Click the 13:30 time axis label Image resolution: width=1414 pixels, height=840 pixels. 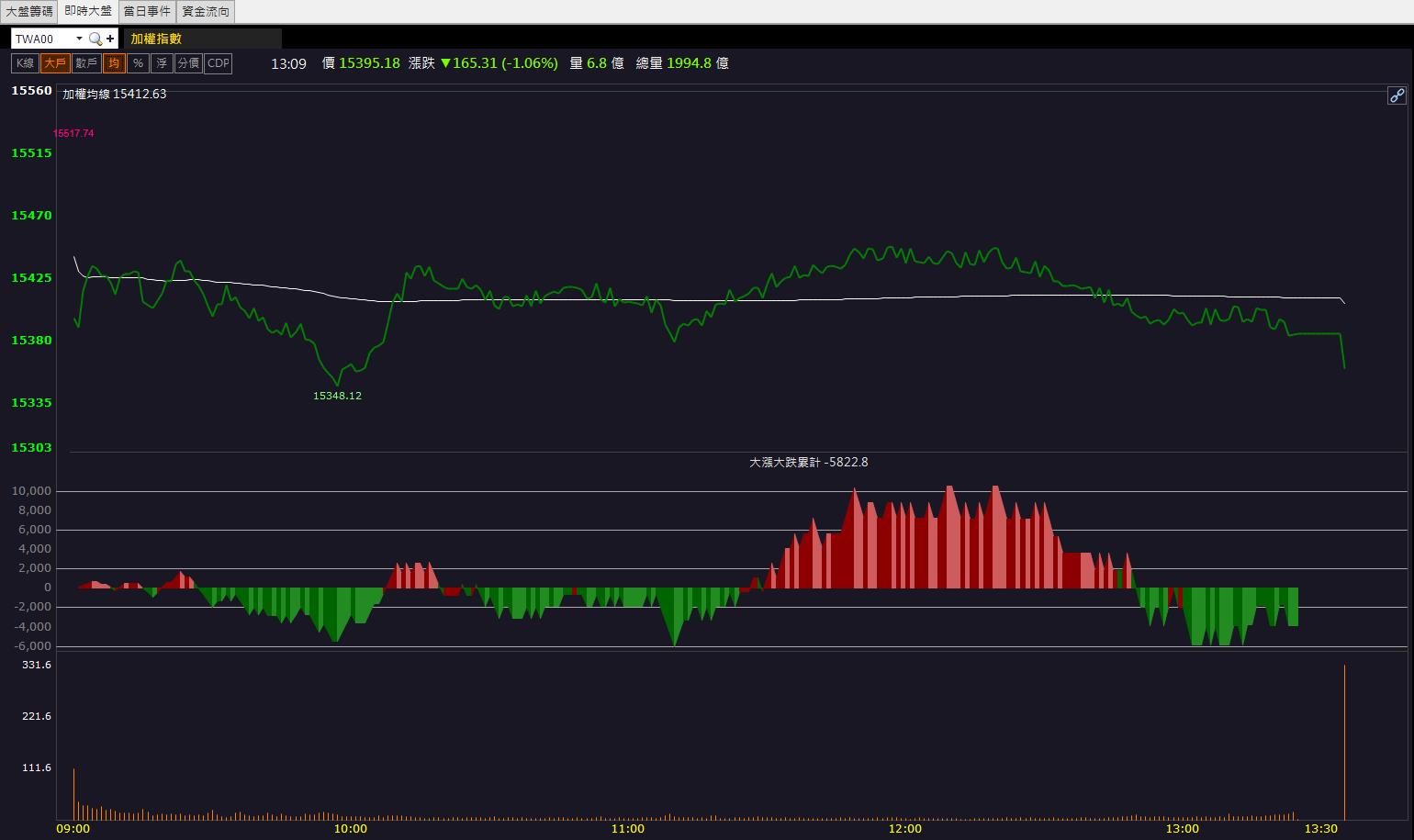click(1320, 829)
